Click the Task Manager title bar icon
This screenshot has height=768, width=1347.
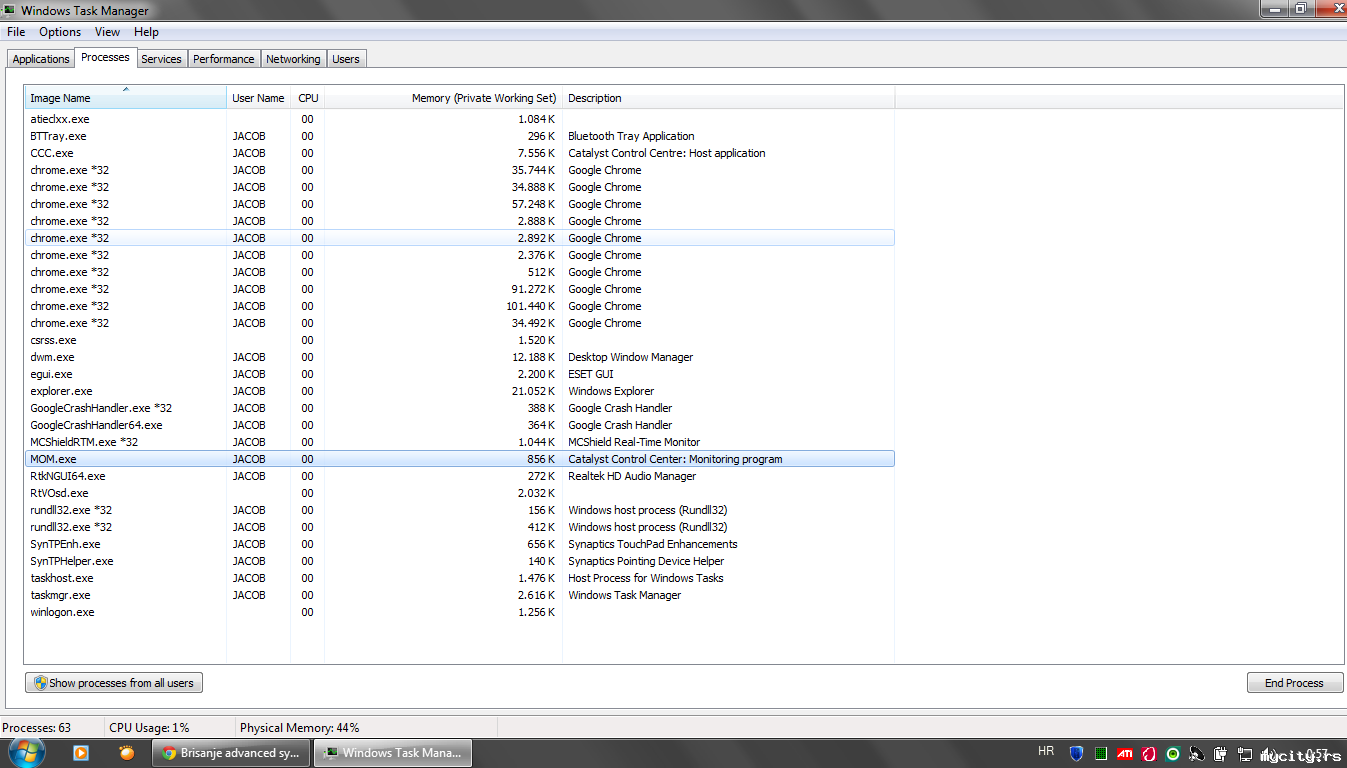9,10
